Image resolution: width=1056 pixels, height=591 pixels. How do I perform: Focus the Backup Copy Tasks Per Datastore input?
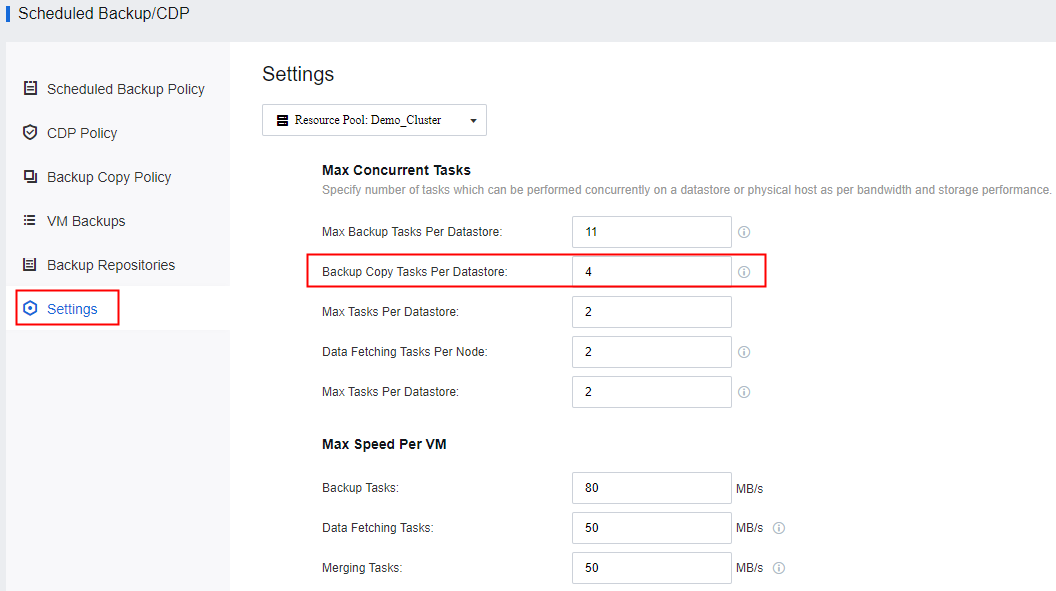point(651,272)
